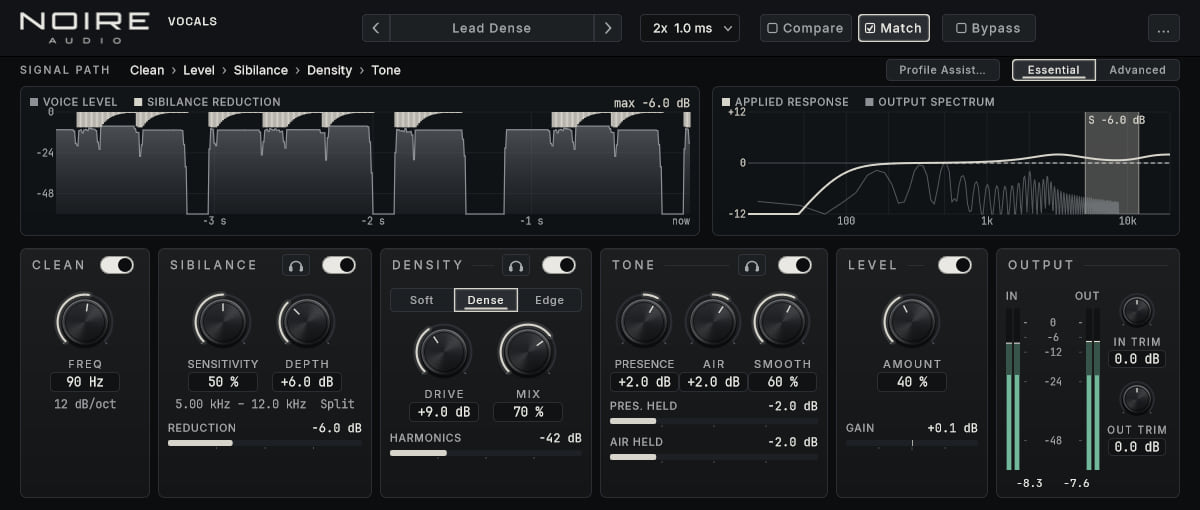Toggle the Clean module on/off switch
This screenshot has height=510, width=1200.
[117, 265]
